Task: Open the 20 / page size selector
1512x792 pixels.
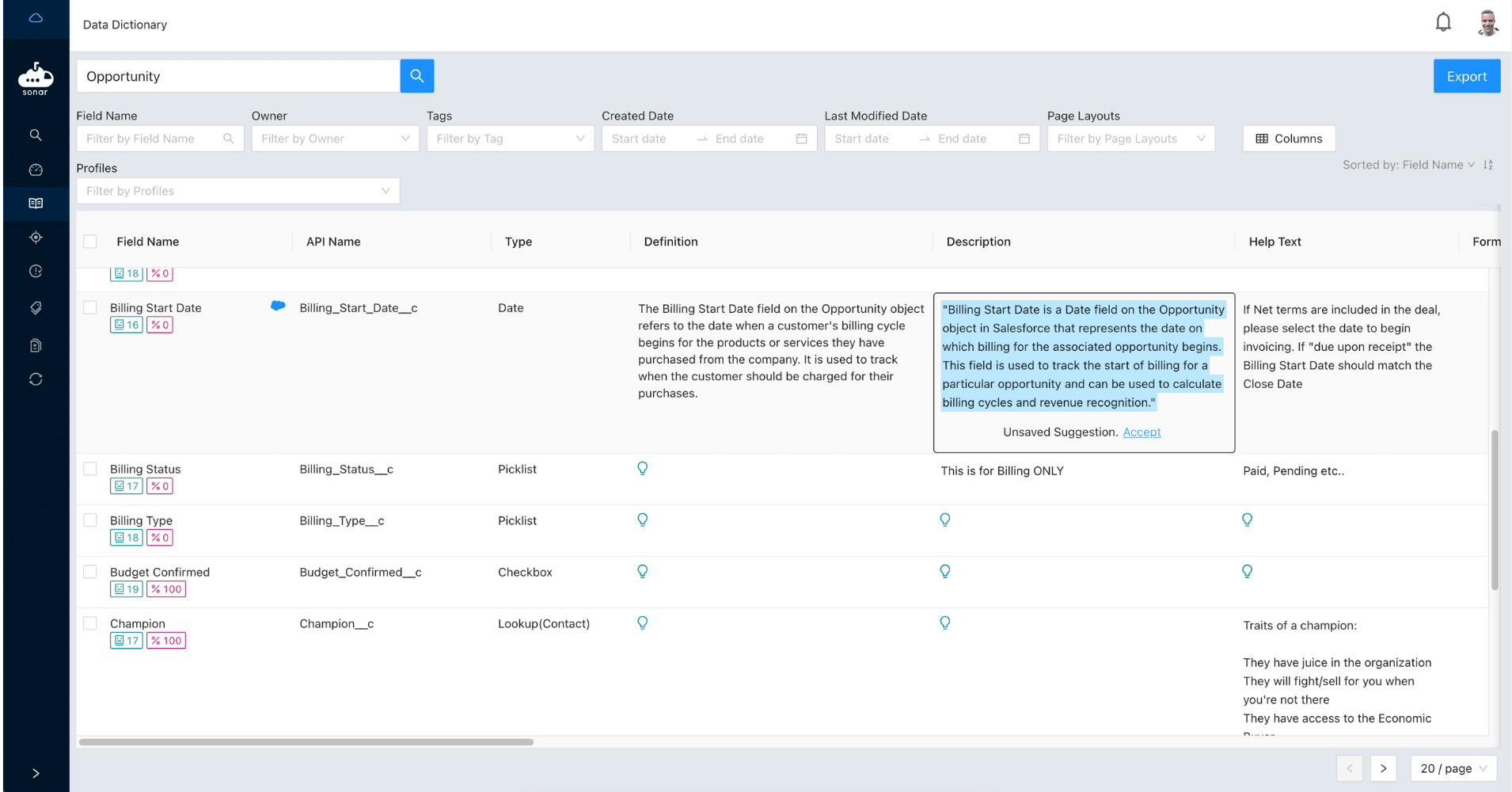Action: pyautogui.click(x=1452, y=767)
